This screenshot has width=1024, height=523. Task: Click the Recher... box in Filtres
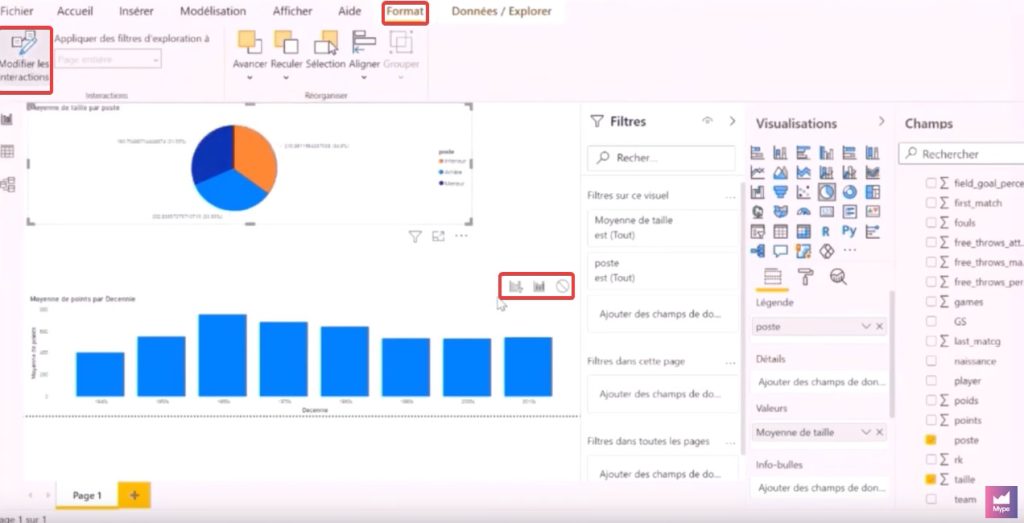661,158
